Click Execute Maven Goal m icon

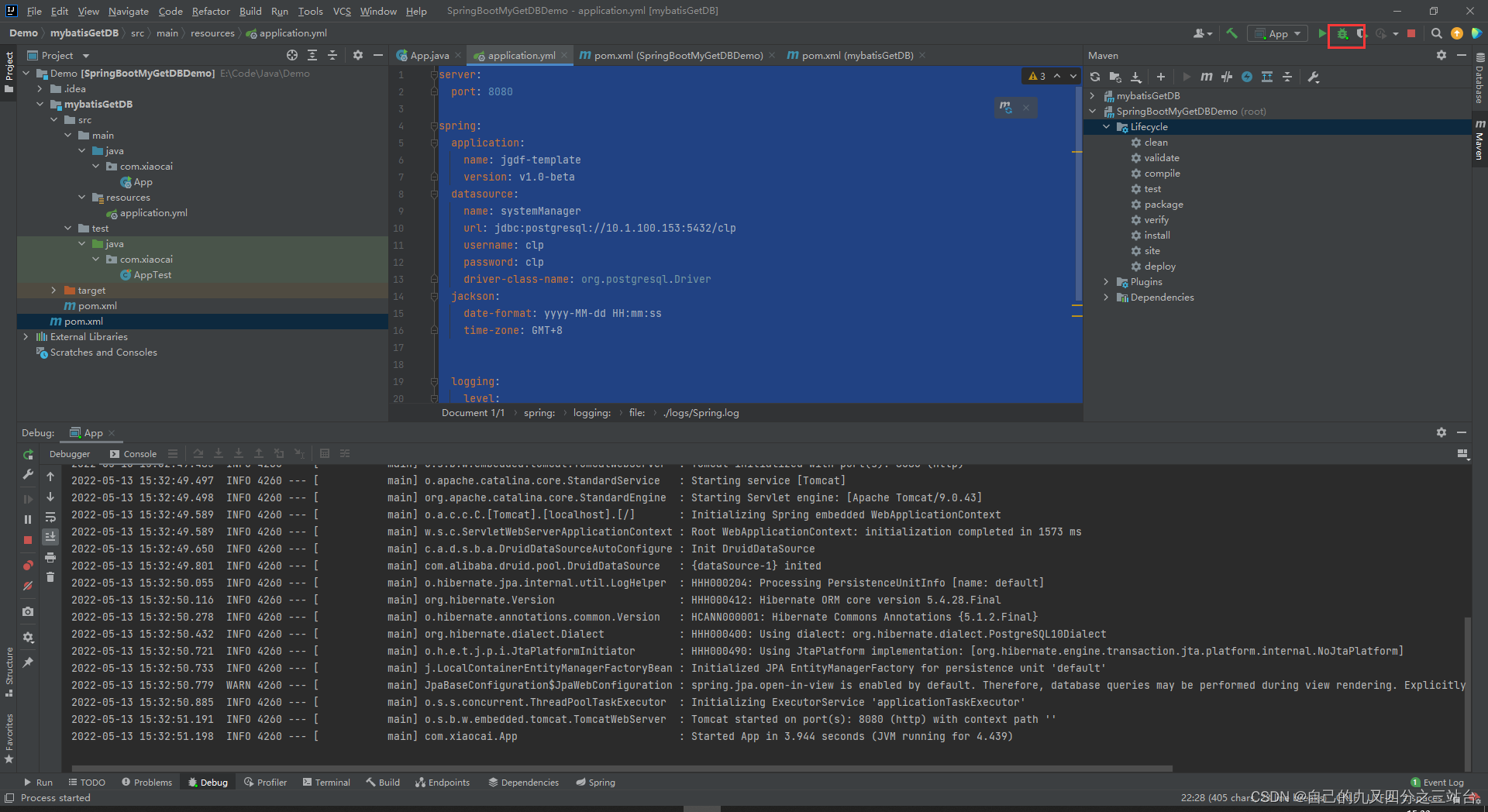pyautogui.click(x=1207, y=77)
